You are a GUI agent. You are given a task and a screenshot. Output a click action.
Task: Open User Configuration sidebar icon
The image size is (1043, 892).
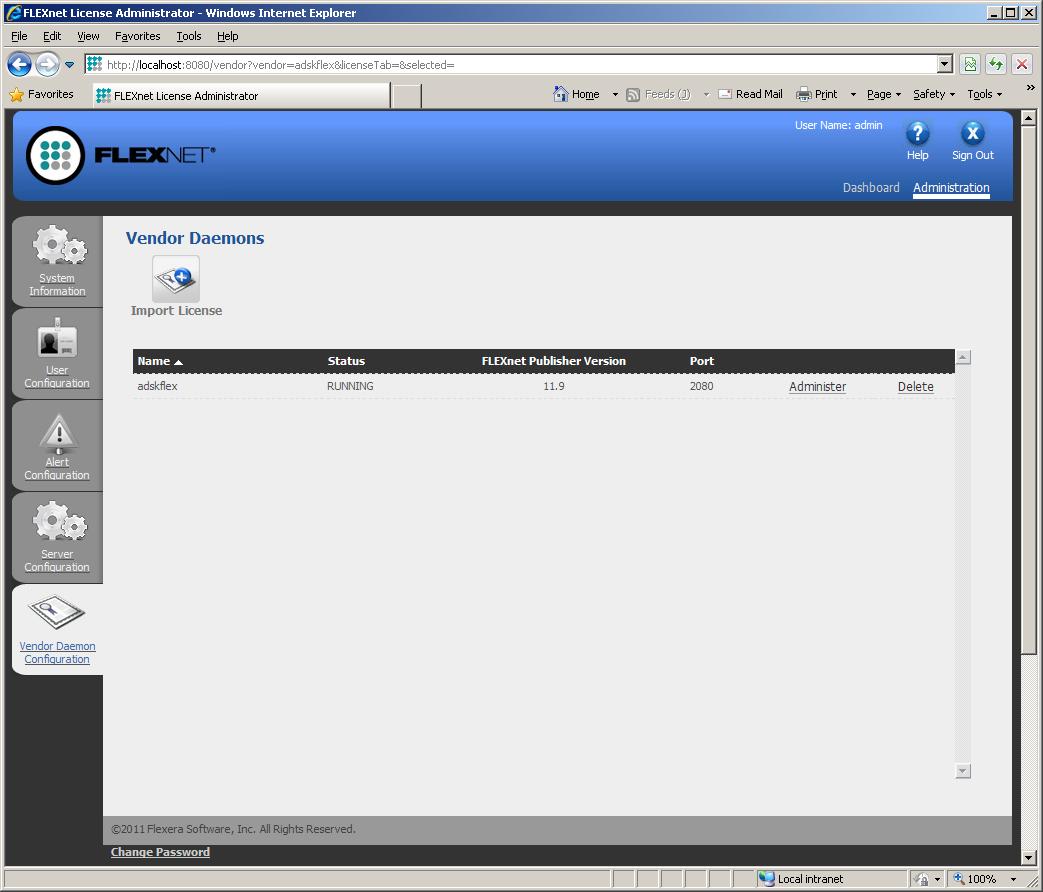click(x=57, y=339)
